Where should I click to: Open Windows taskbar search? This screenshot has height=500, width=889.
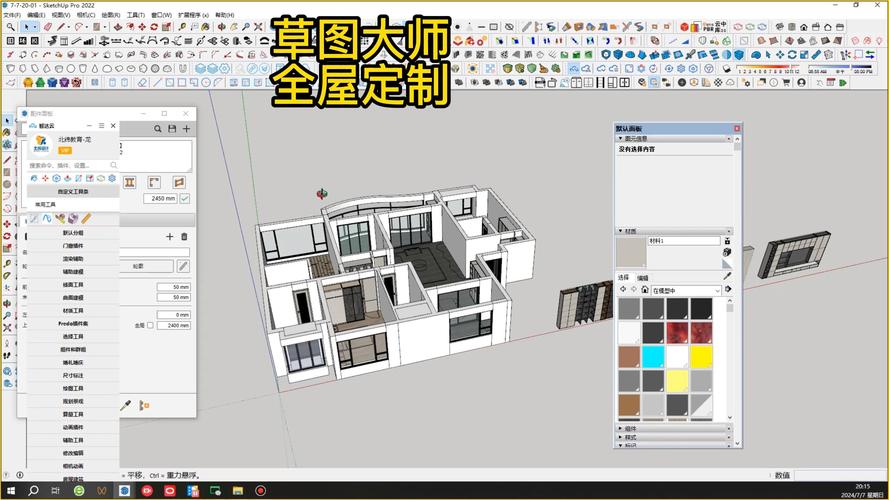pos(33,490)
